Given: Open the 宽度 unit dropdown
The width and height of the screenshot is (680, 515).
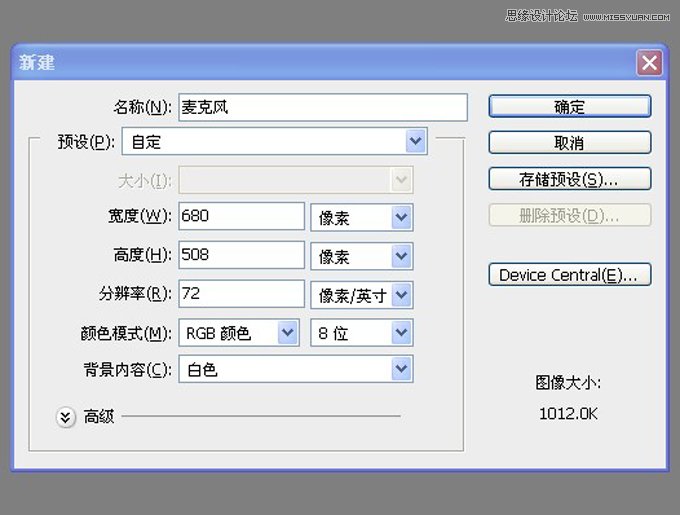Looking at the screenshot, I should [x=362, y=217].
